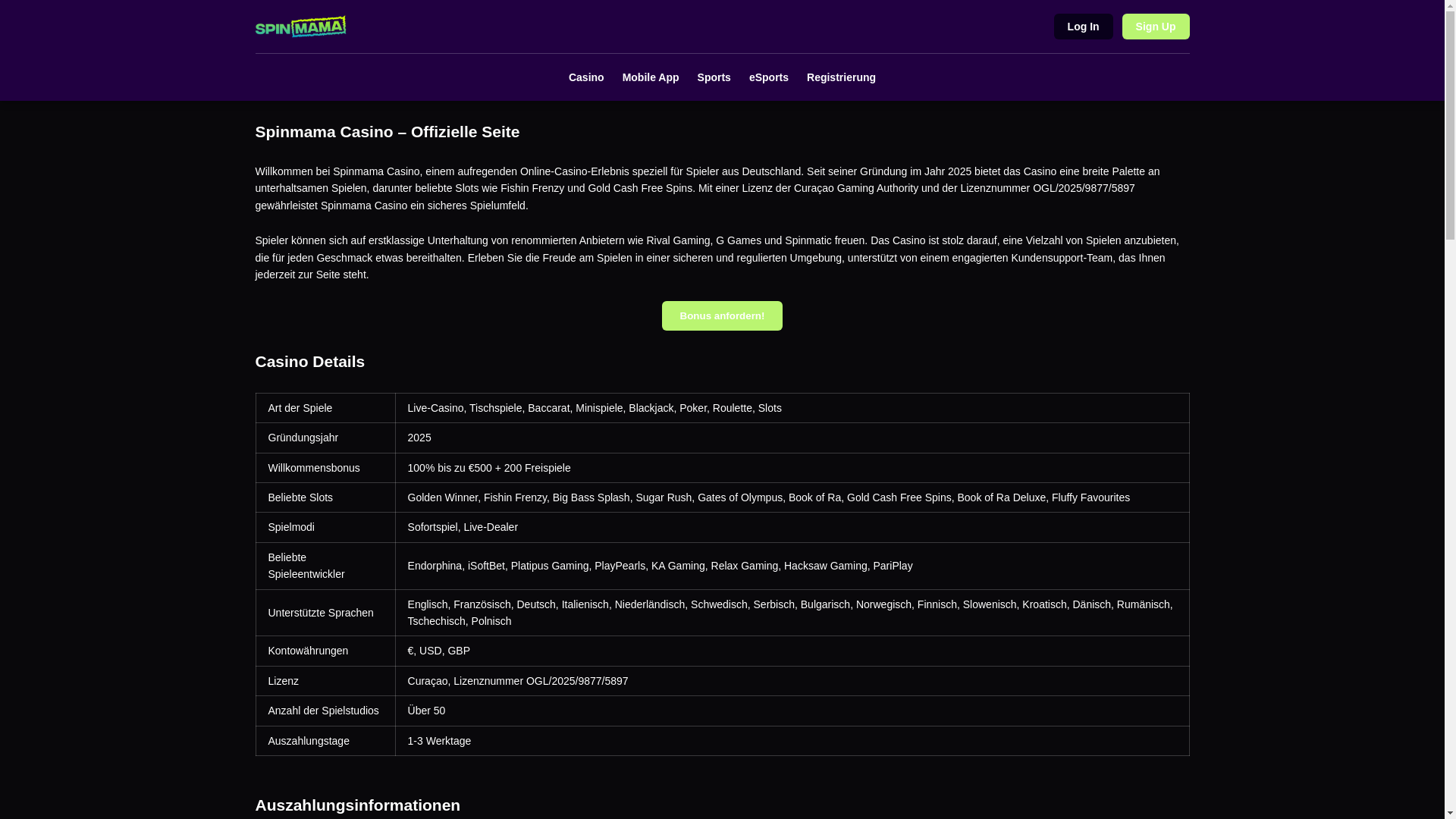Click the Auszahlungsinformationen heading

coord(357,805)
